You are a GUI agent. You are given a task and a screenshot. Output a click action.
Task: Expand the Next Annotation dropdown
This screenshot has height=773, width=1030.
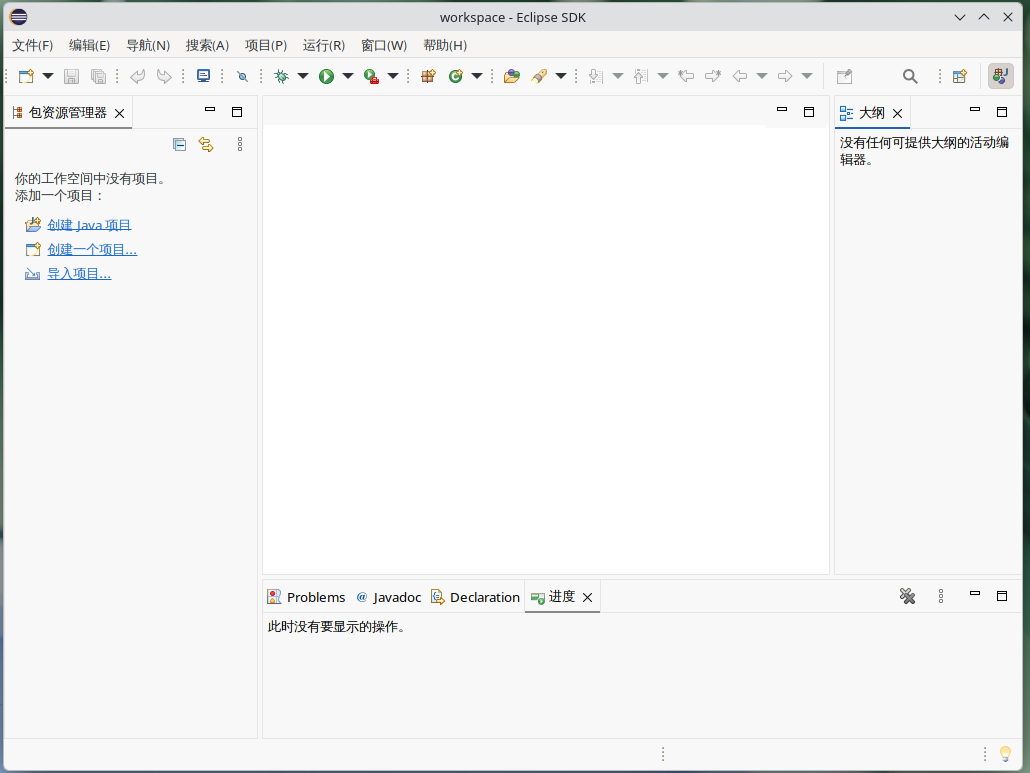point(617,76)
